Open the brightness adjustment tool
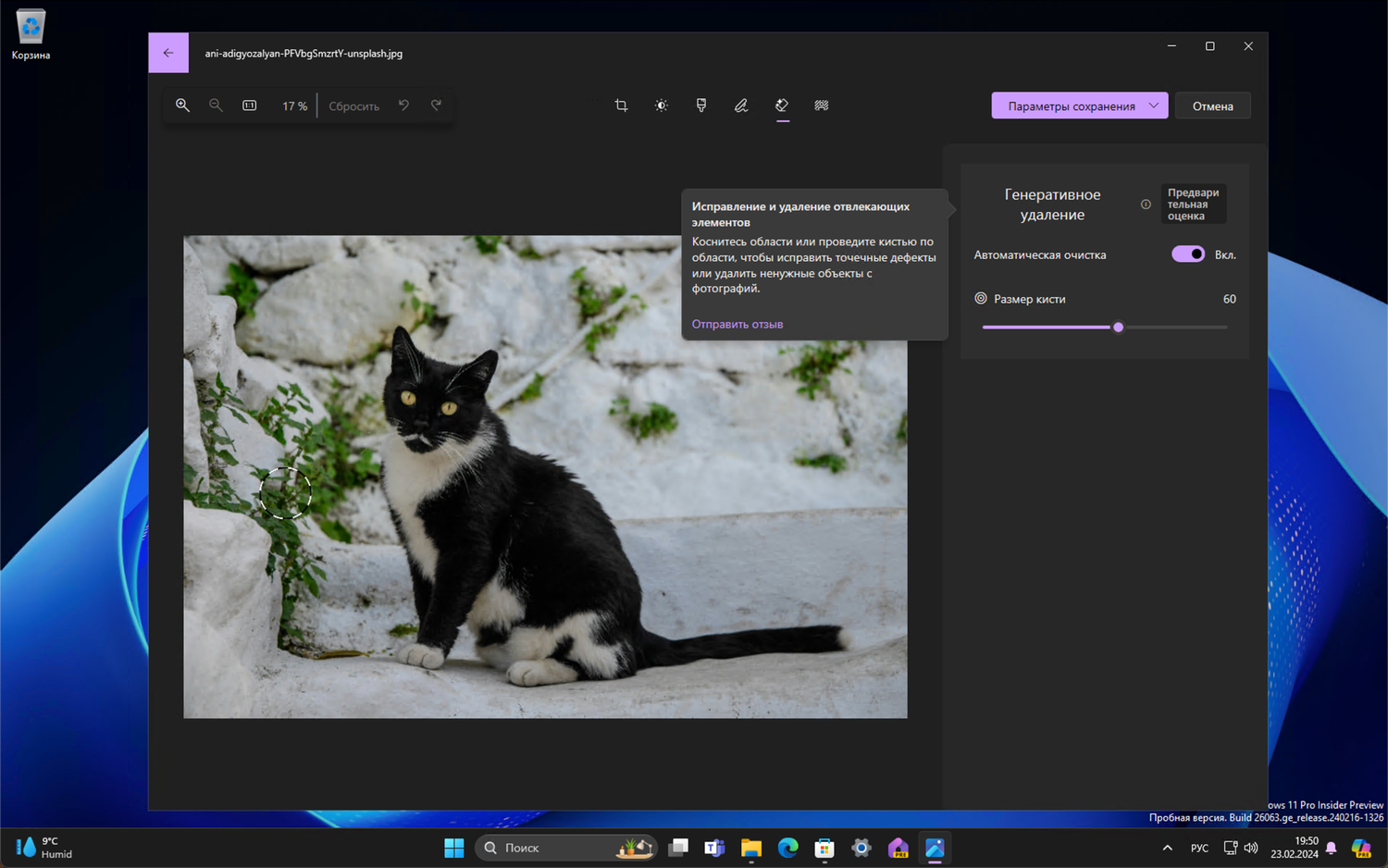Image resolution: width=1388 pixels, height=868 pixels. point(661,105)
